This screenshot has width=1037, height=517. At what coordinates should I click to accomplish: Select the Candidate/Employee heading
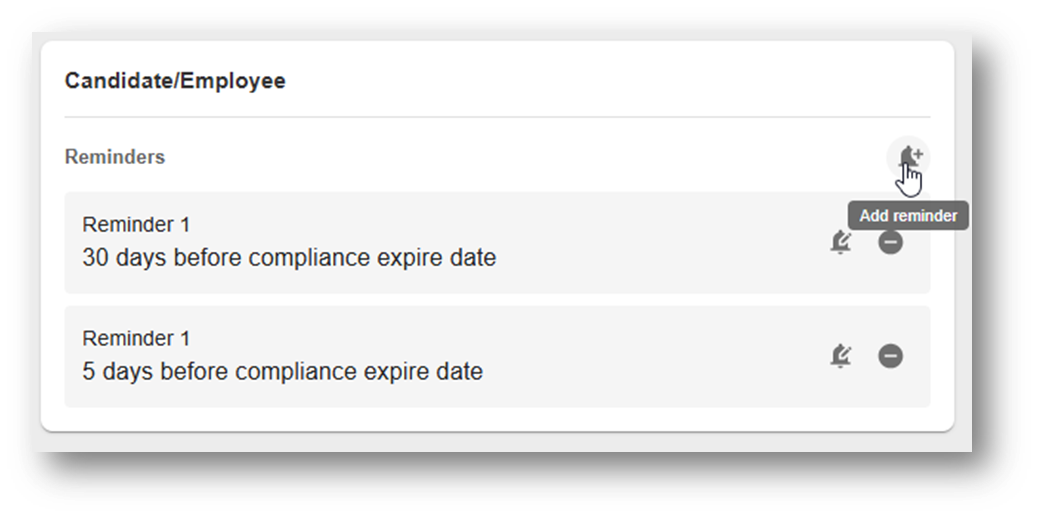click(175, 81)
